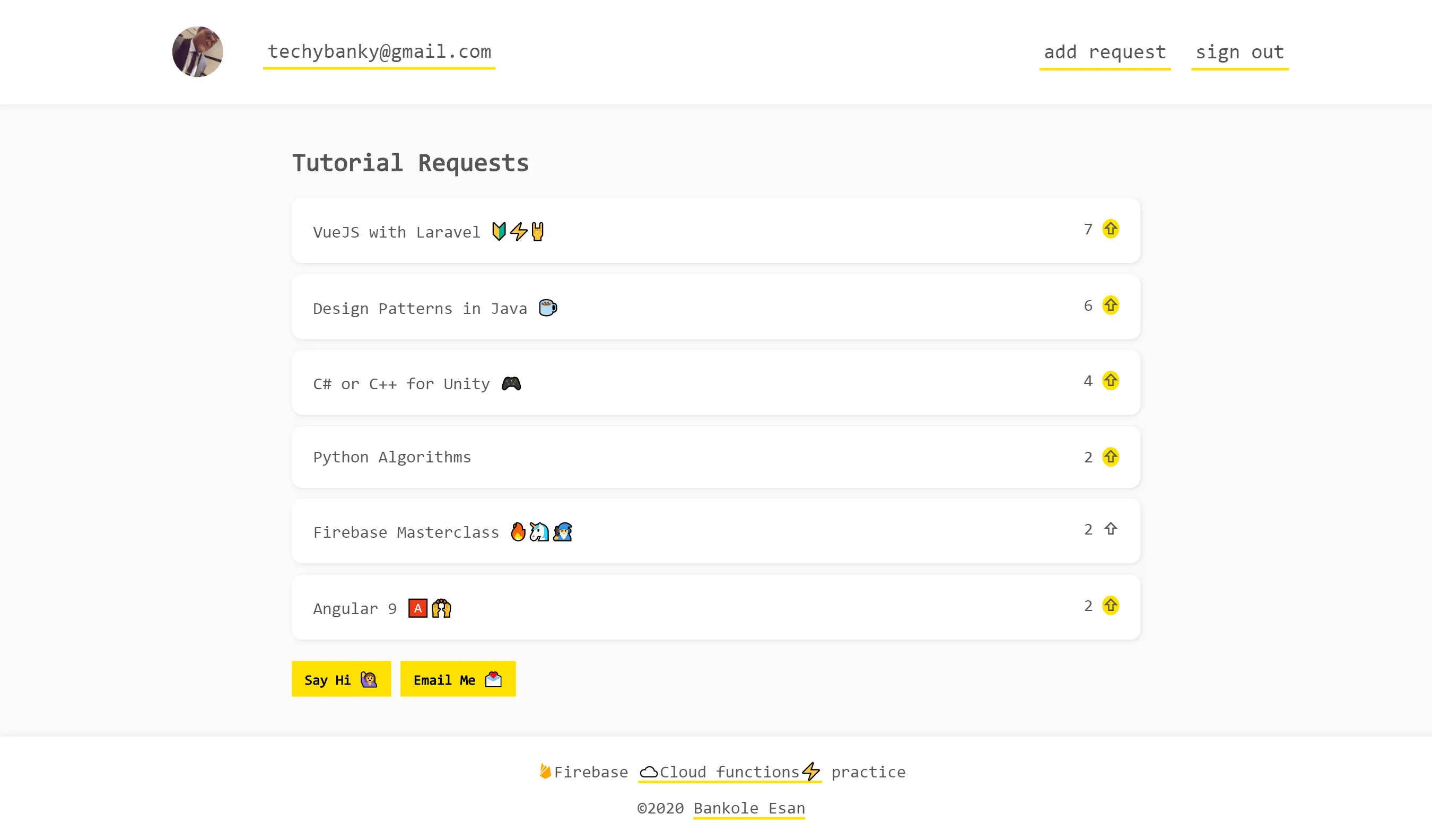This screenshot has height=840, width=1432.
Task: Click sign out in the header
Action: [1239, 53]
